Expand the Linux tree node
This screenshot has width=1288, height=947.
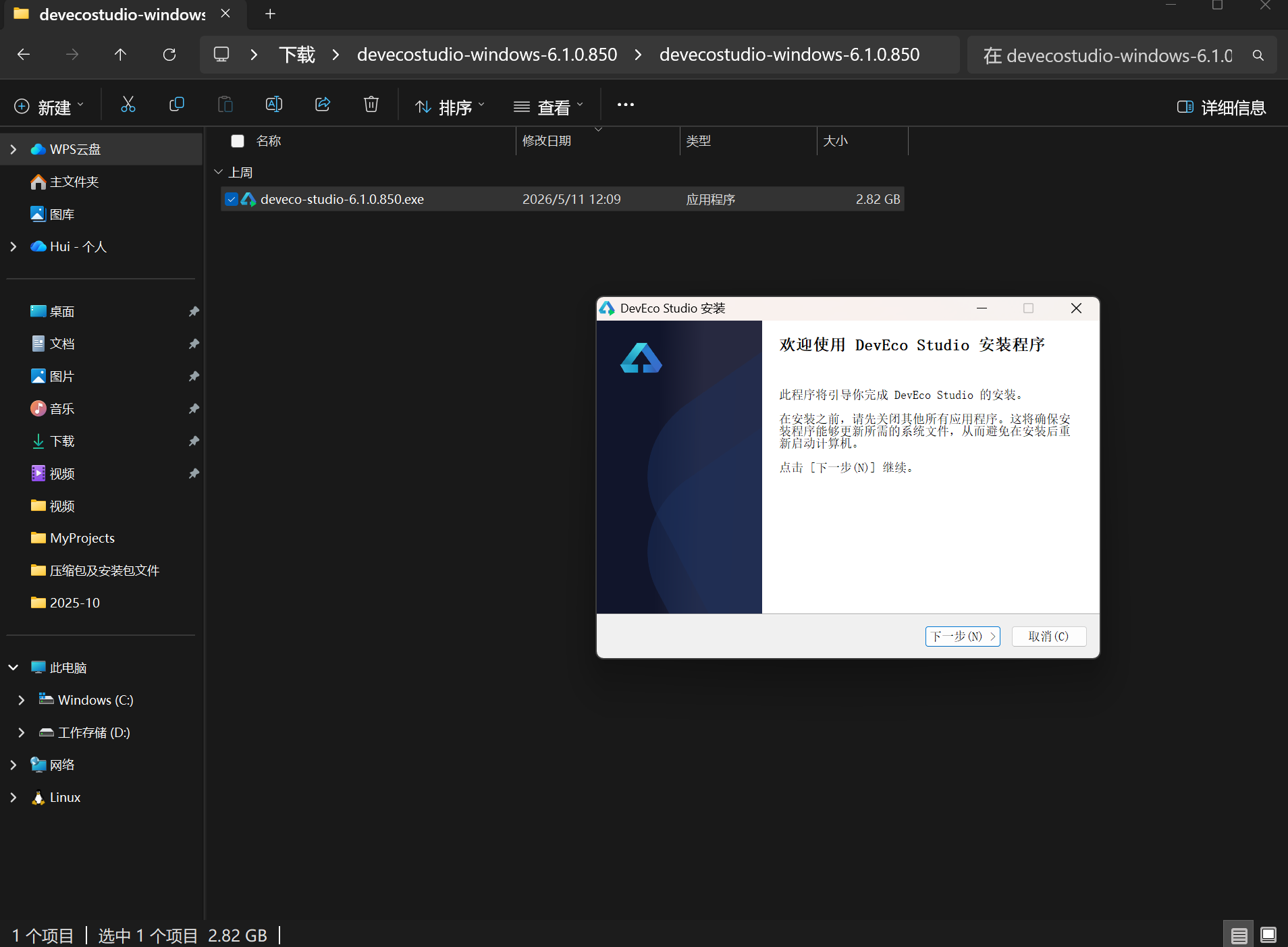tap(14, 797)
